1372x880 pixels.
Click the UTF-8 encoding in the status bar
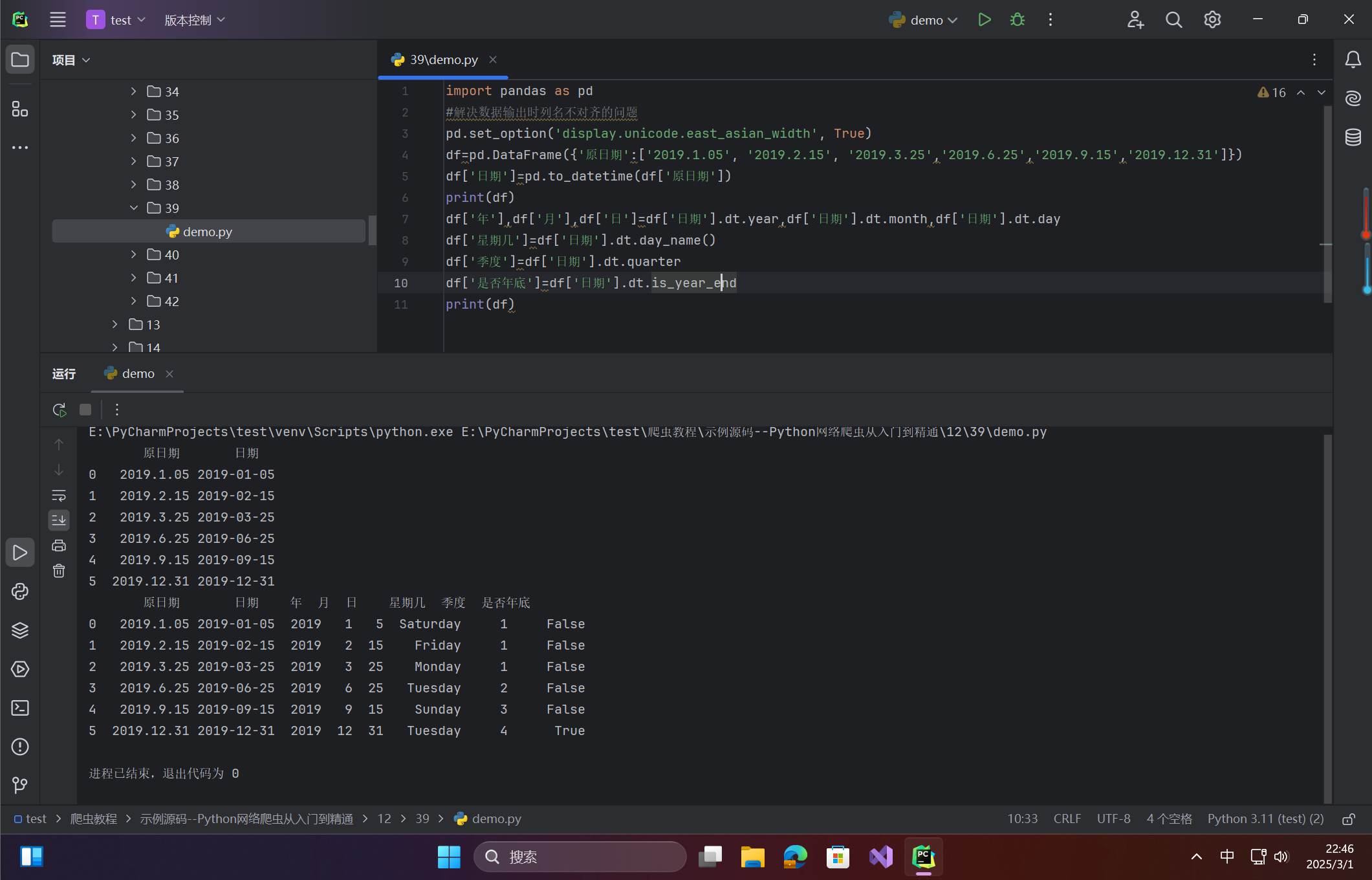tap(1113, 819)
